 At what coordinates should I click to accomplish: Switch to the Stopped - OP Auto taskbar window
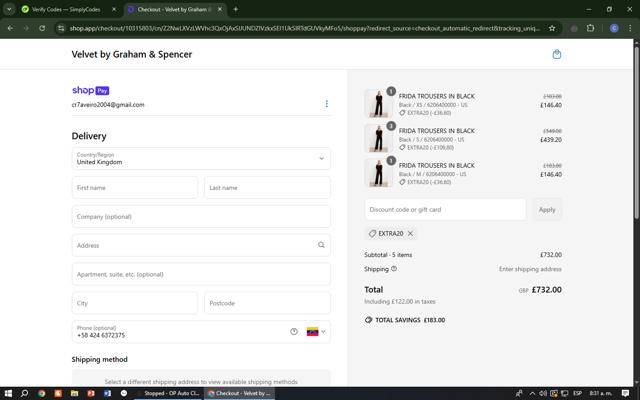[168, 393]
